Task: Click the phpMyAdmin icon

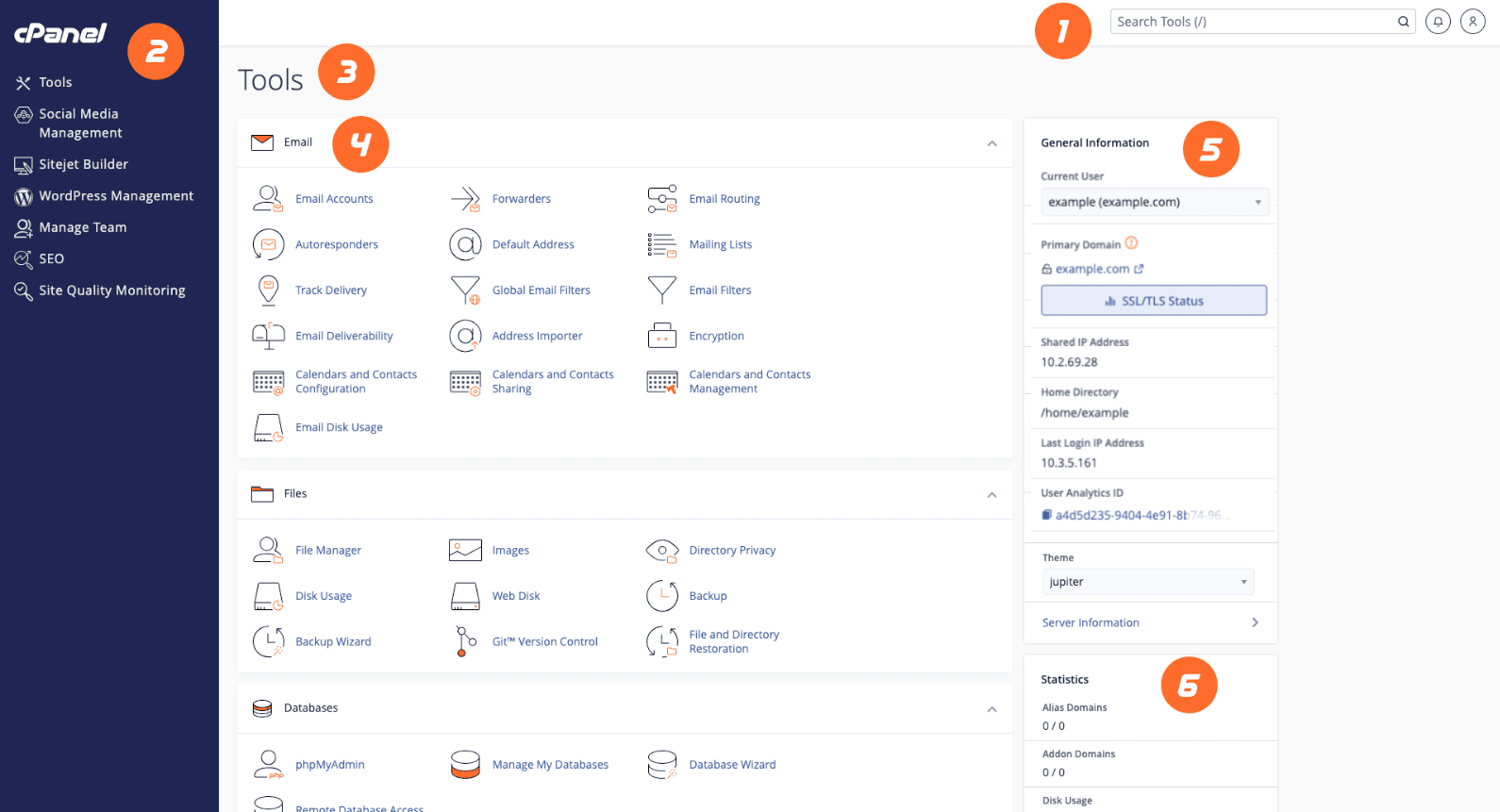Action: coord(268,765)
